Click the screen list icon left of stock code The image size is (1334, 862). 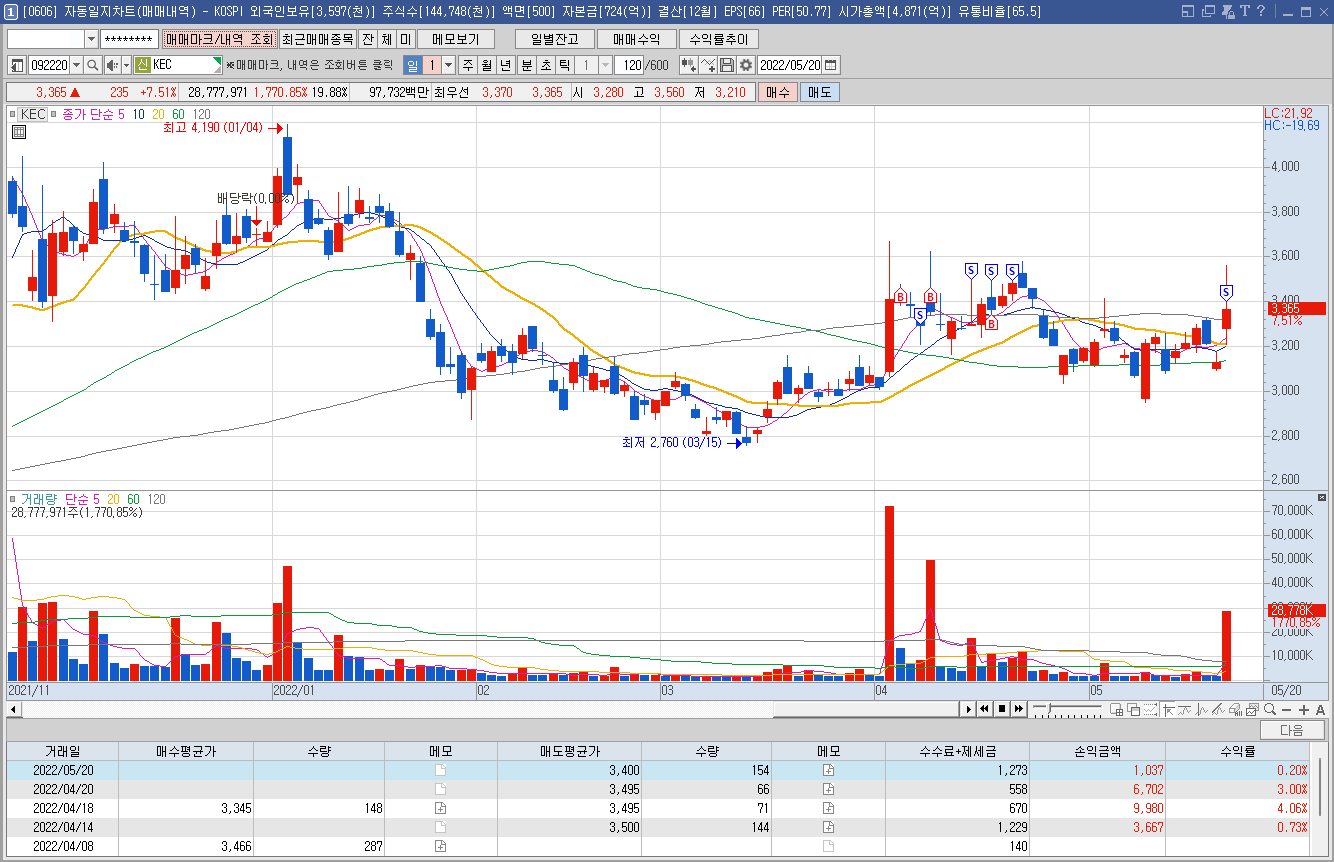click(x=17, y=65)
